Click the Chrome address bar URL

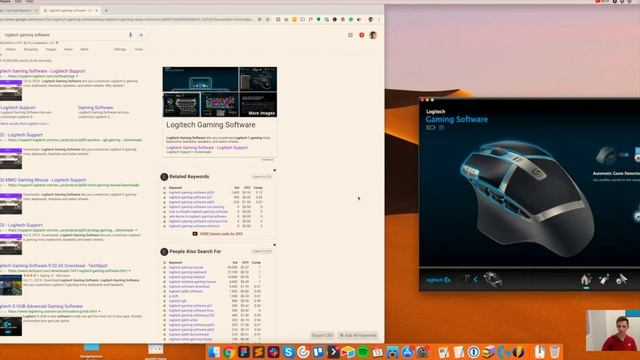point(127,19)
